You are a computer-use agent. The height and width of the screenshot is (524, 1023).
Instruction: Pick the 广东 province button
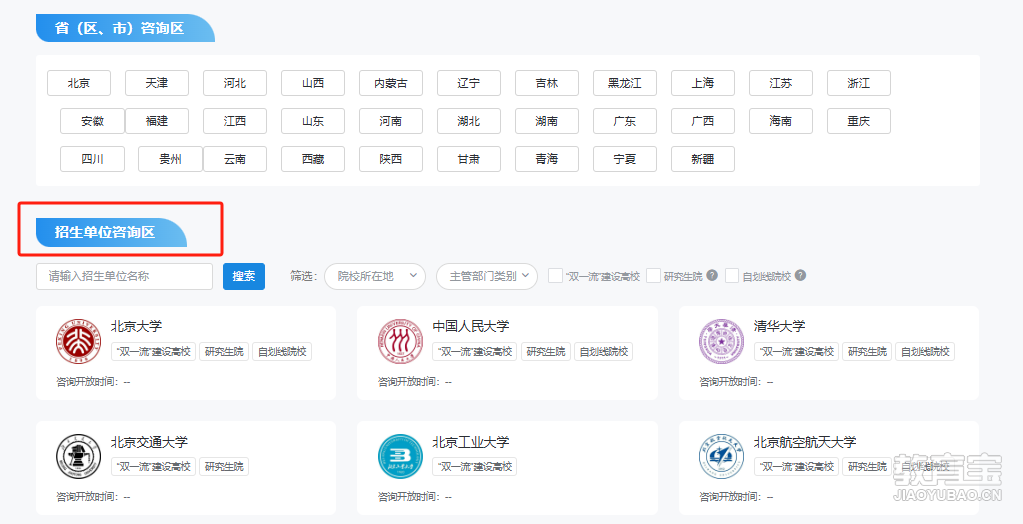coord(625,121)
